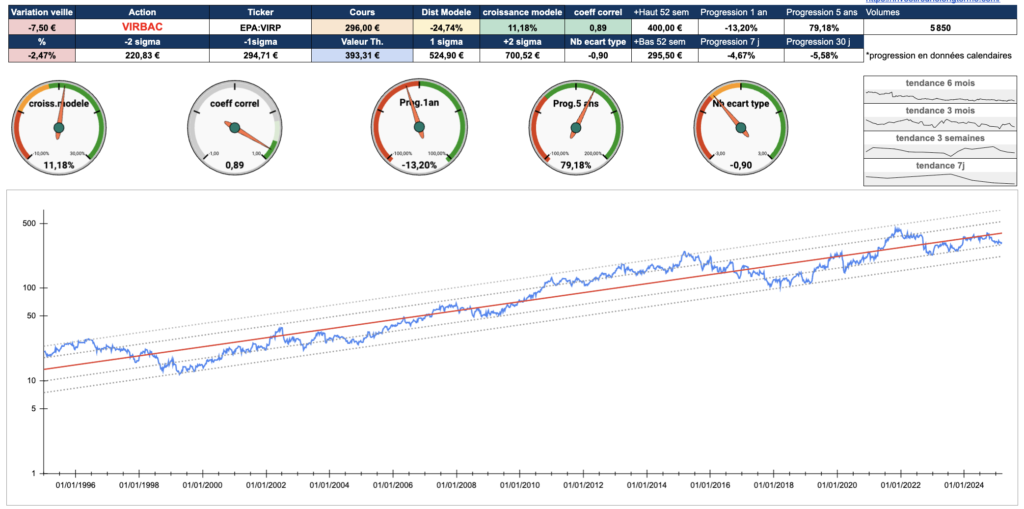Click the -1sigma value 294,71 €
Viewport: 1024px width, 509px height.
click(261, 56)
